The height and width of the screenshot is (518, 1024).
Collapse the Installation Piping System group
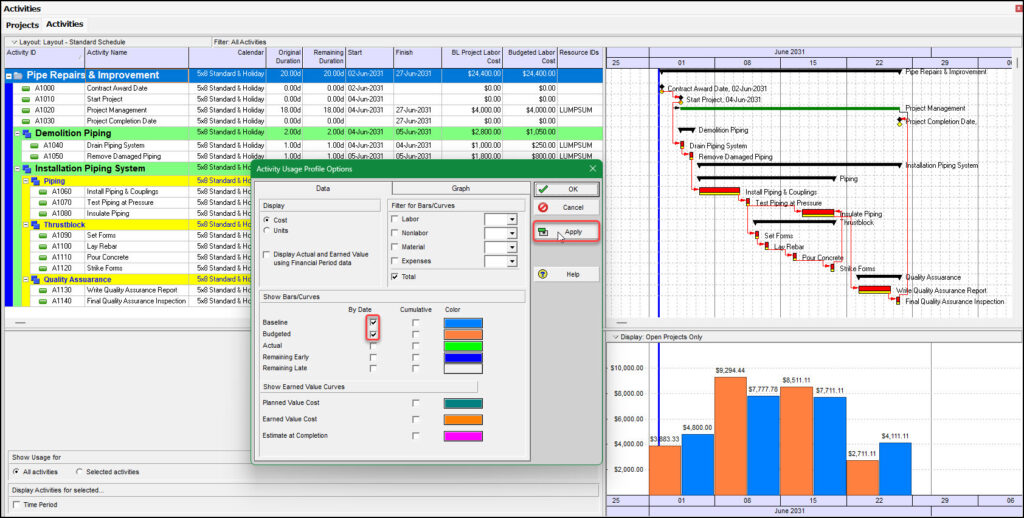pyautogui.click(x=18, y=169)
